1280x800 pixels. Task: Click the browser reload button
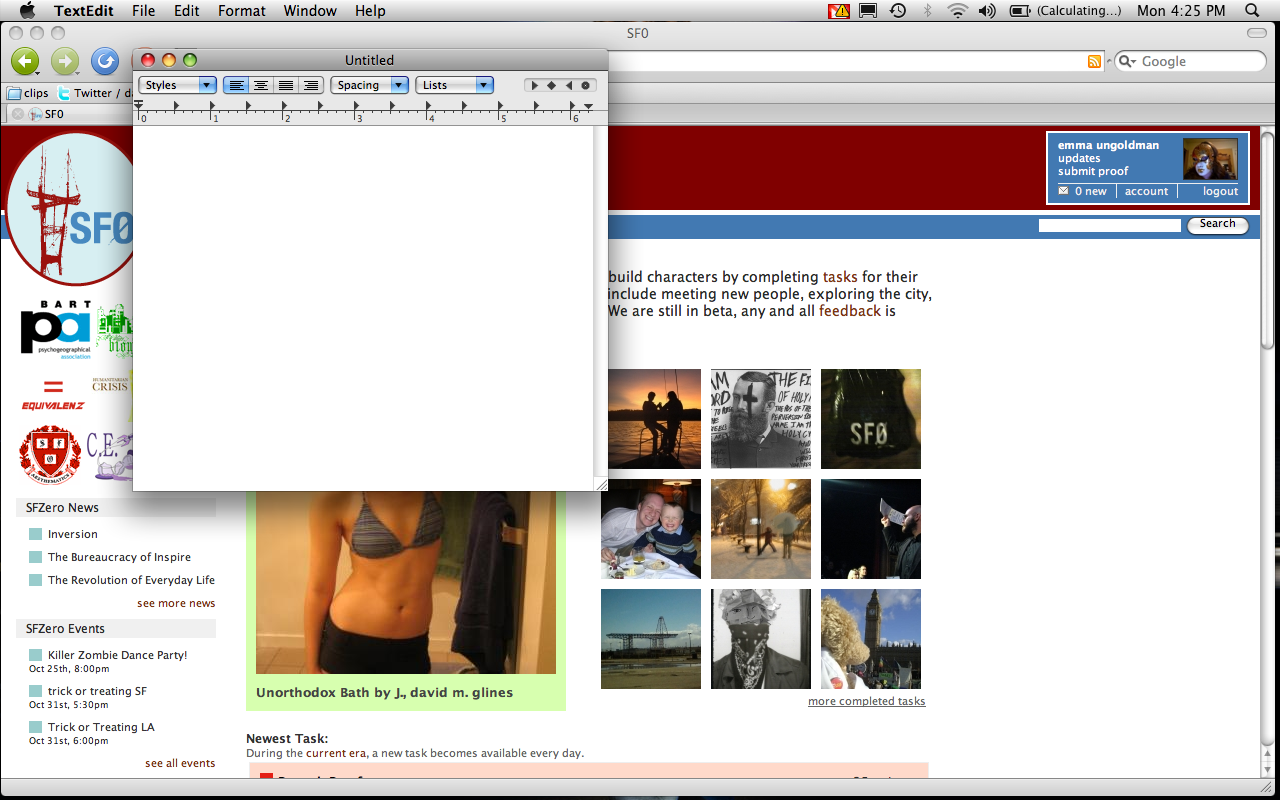pos(105,61)
